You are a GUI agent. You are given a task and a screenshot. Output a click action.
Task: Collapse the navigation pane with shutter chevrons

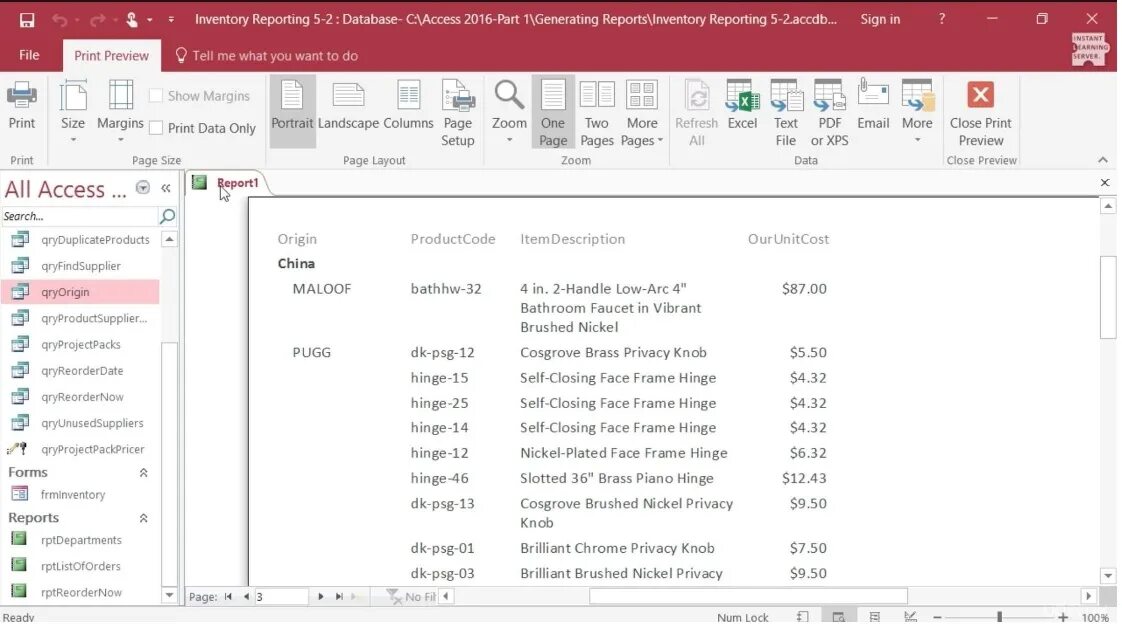tap(166, 188)
